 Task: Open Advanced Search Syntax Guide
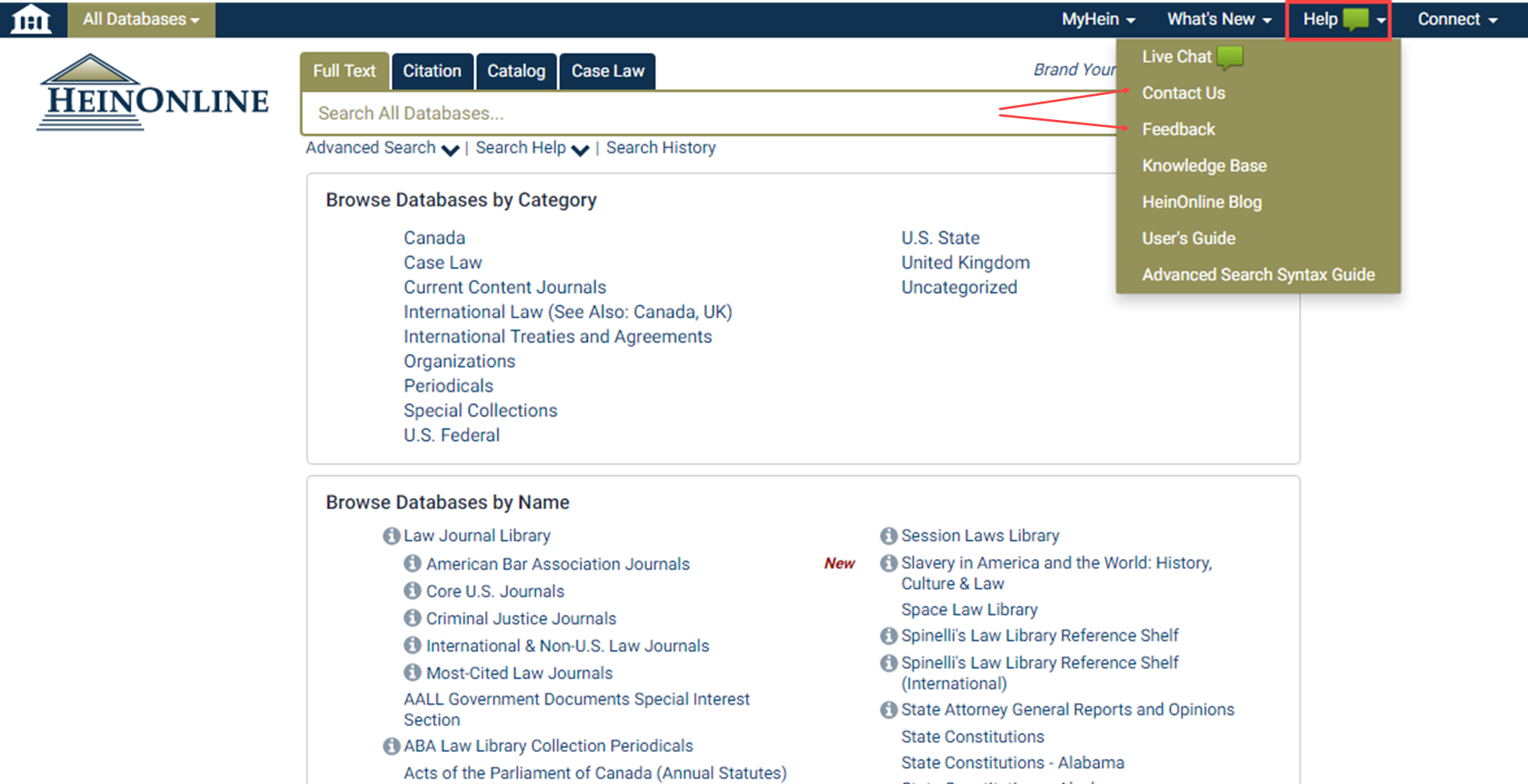coord(1258,275)
